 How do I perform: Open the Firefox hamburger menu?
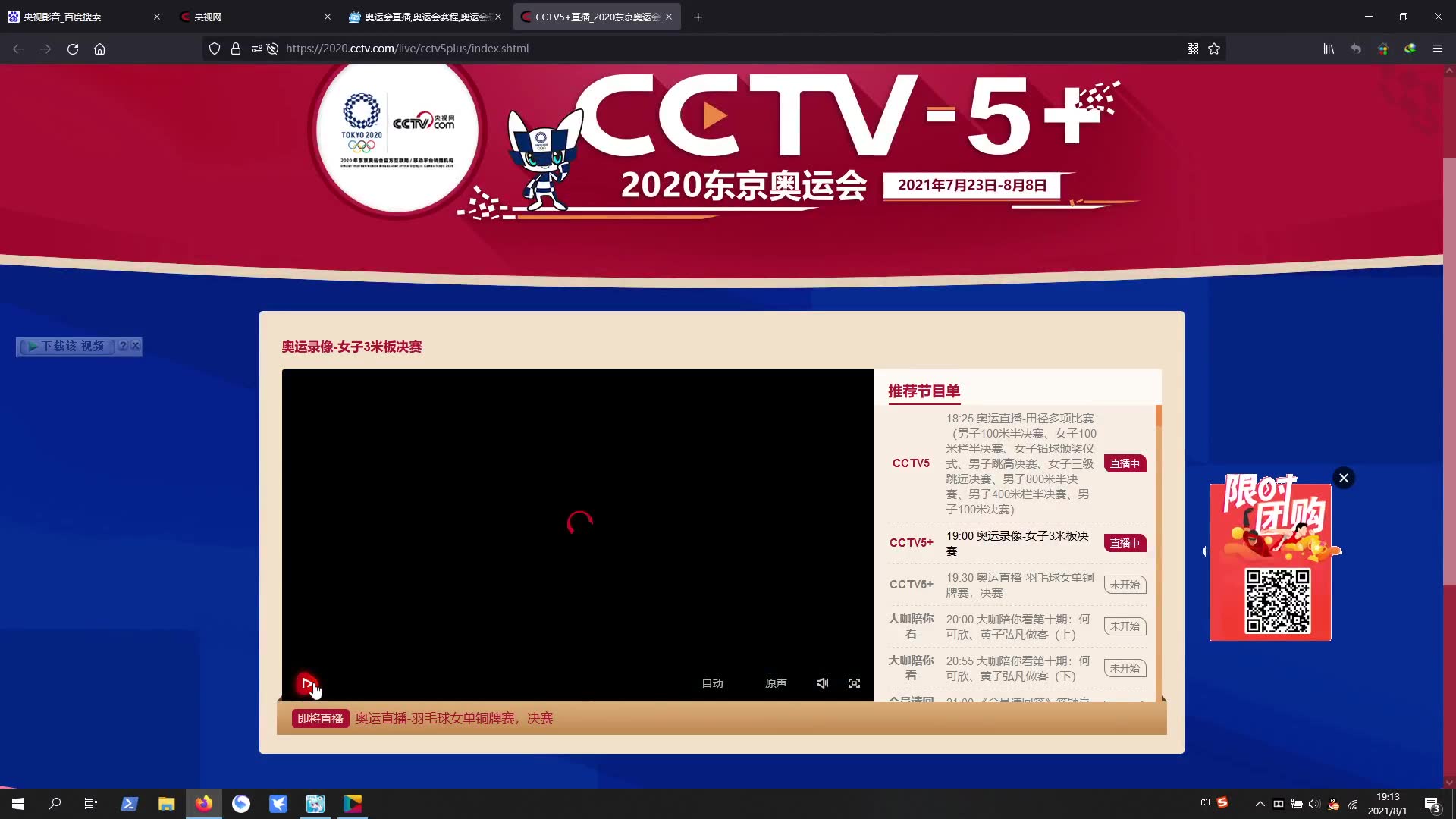[1437, 49]
